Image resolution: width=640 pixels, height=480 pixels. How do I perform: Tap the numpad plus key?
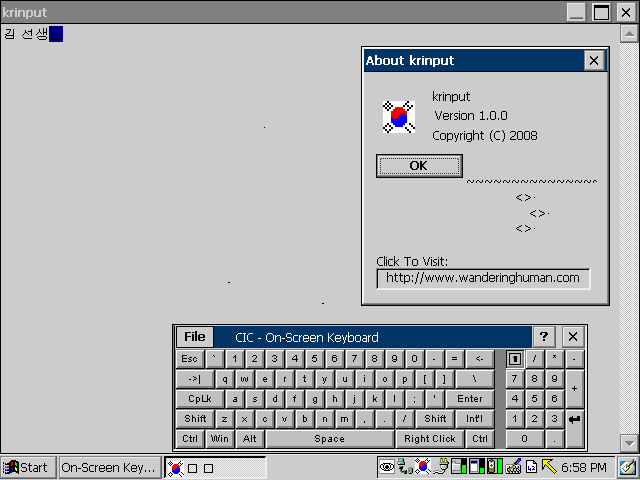click(575, 389)
